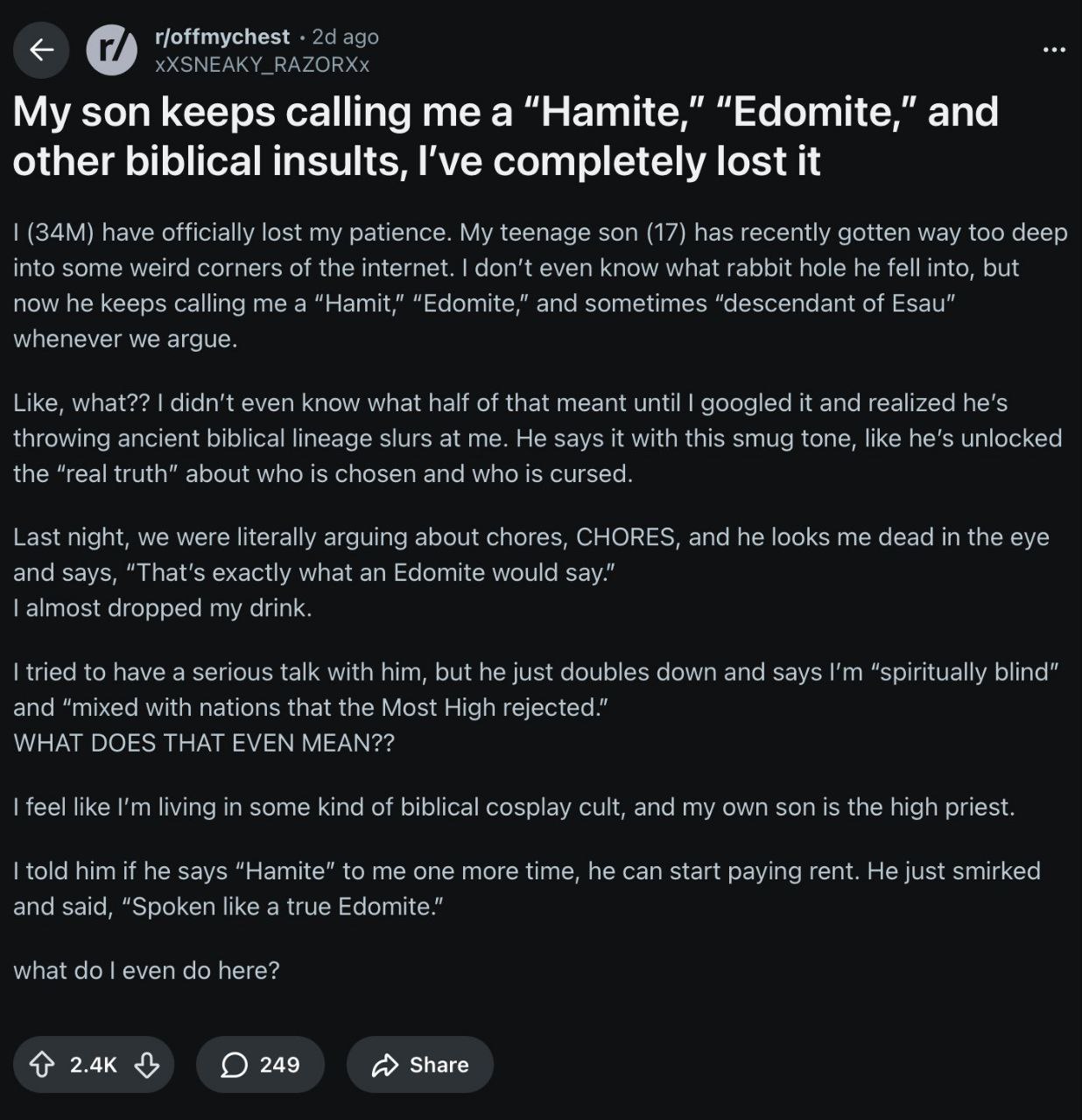Click the "biblical cosplay cult" sentence
Viewport: 1082px width, 1120px height.
pos(514,807)
